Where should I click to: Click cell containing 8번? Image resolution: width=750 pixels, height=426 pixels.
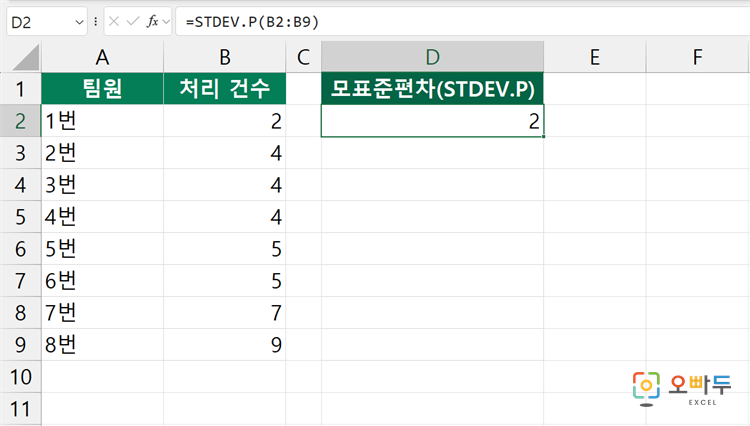pos(102,345)
